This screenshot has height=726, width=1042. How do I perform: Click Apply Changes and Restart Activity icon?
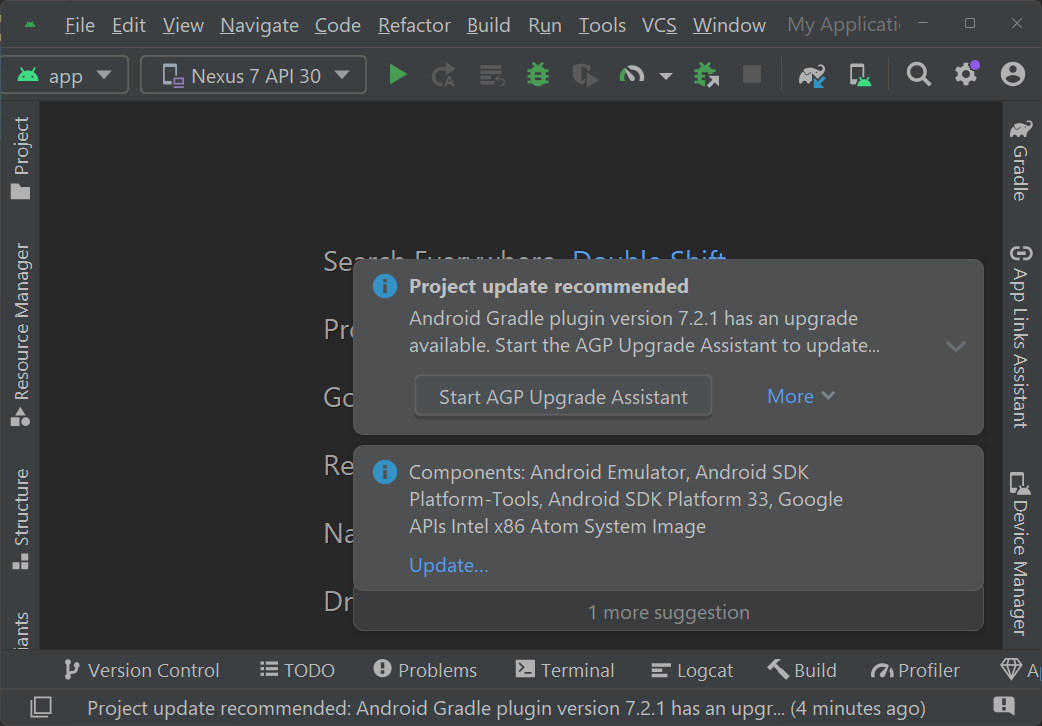(443, 74)
